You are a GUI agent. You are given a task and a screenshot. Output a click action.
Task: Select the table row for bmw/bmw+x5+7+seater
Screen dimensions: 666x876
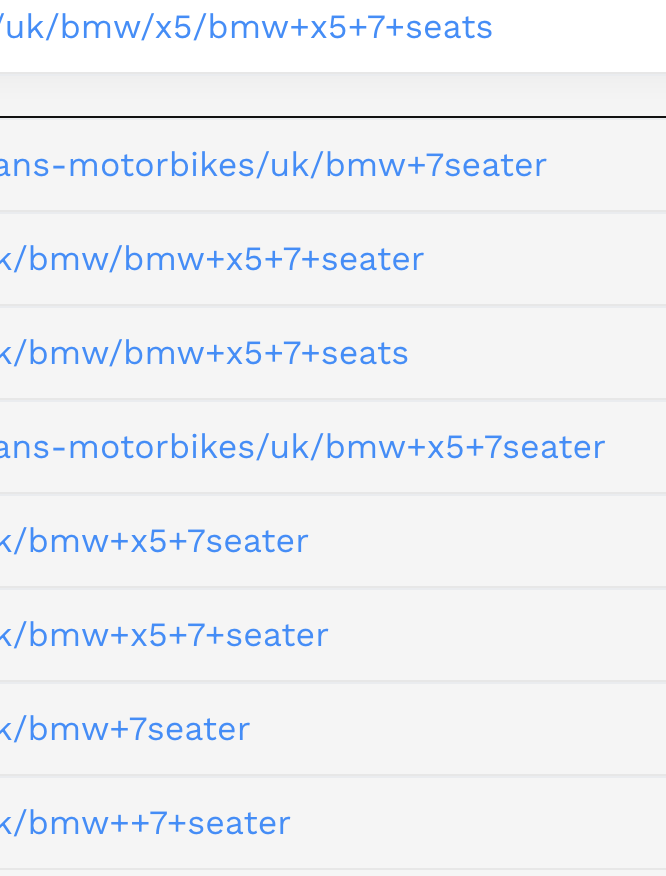coord(333,259)
